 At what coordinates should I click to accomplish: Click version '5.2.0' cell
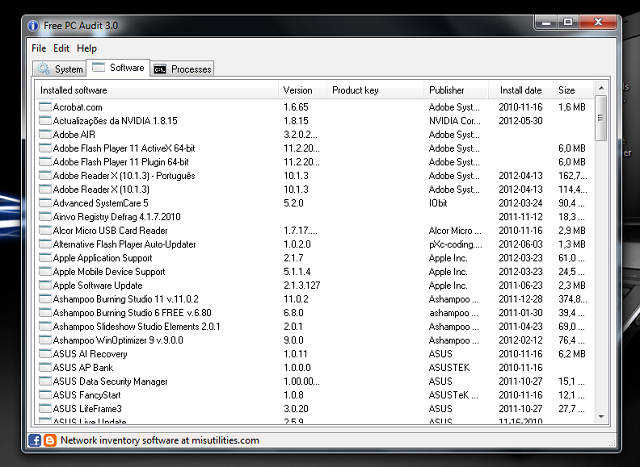tap(293, 203)
